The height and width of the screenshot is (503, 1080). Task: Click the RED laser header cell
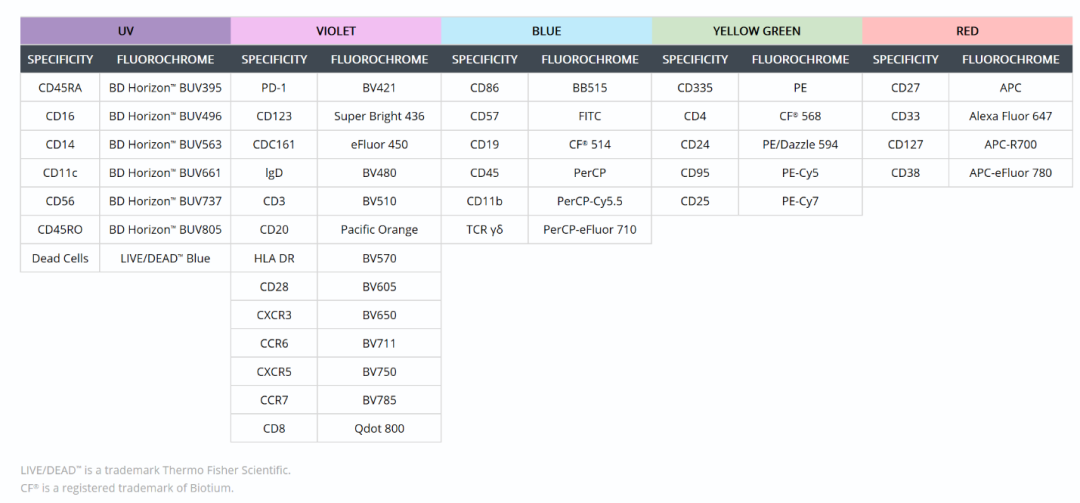(966, 31)
